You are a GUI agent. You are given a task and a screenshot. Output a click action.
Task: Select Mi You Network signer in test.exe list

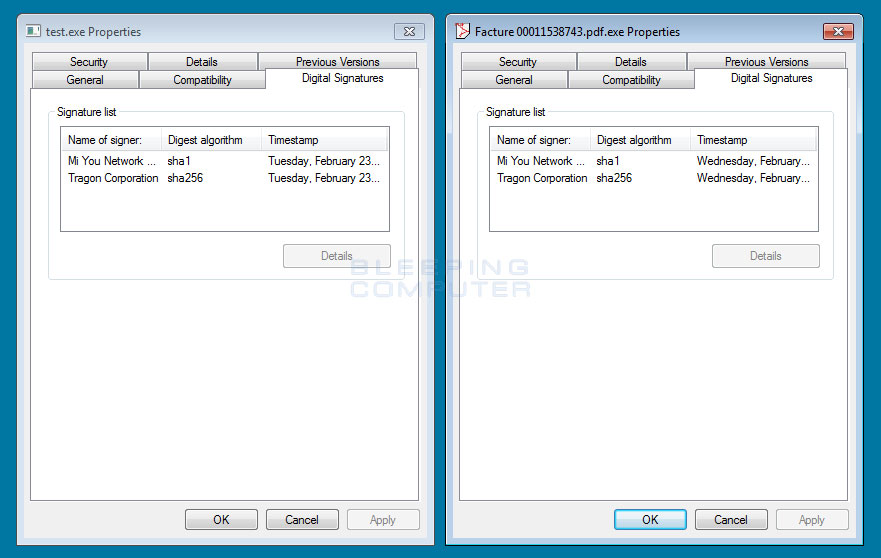pyautogui.click(x=112, y=161)
